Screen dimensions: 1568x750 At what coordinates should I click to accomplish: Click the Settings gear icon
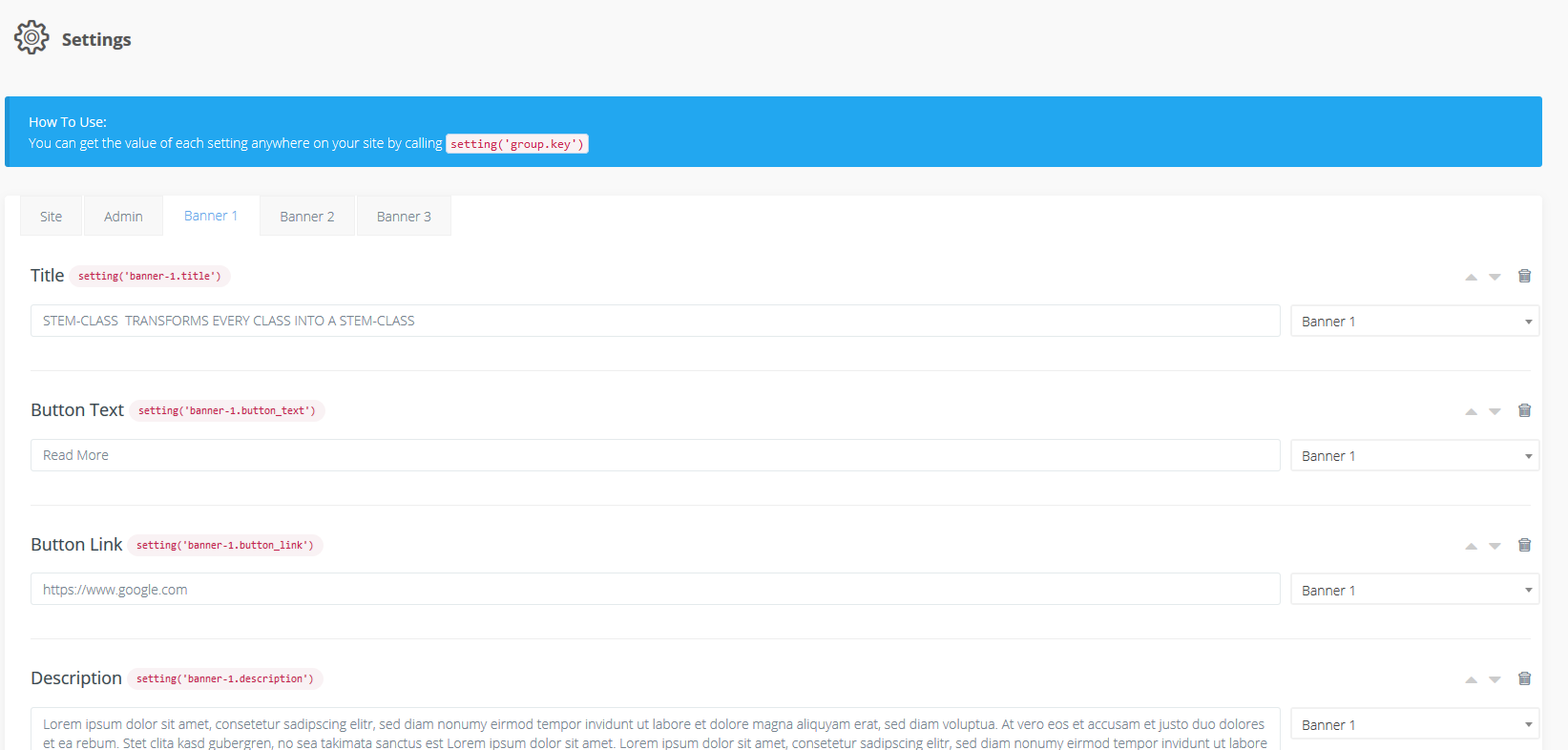coord(31,37)
